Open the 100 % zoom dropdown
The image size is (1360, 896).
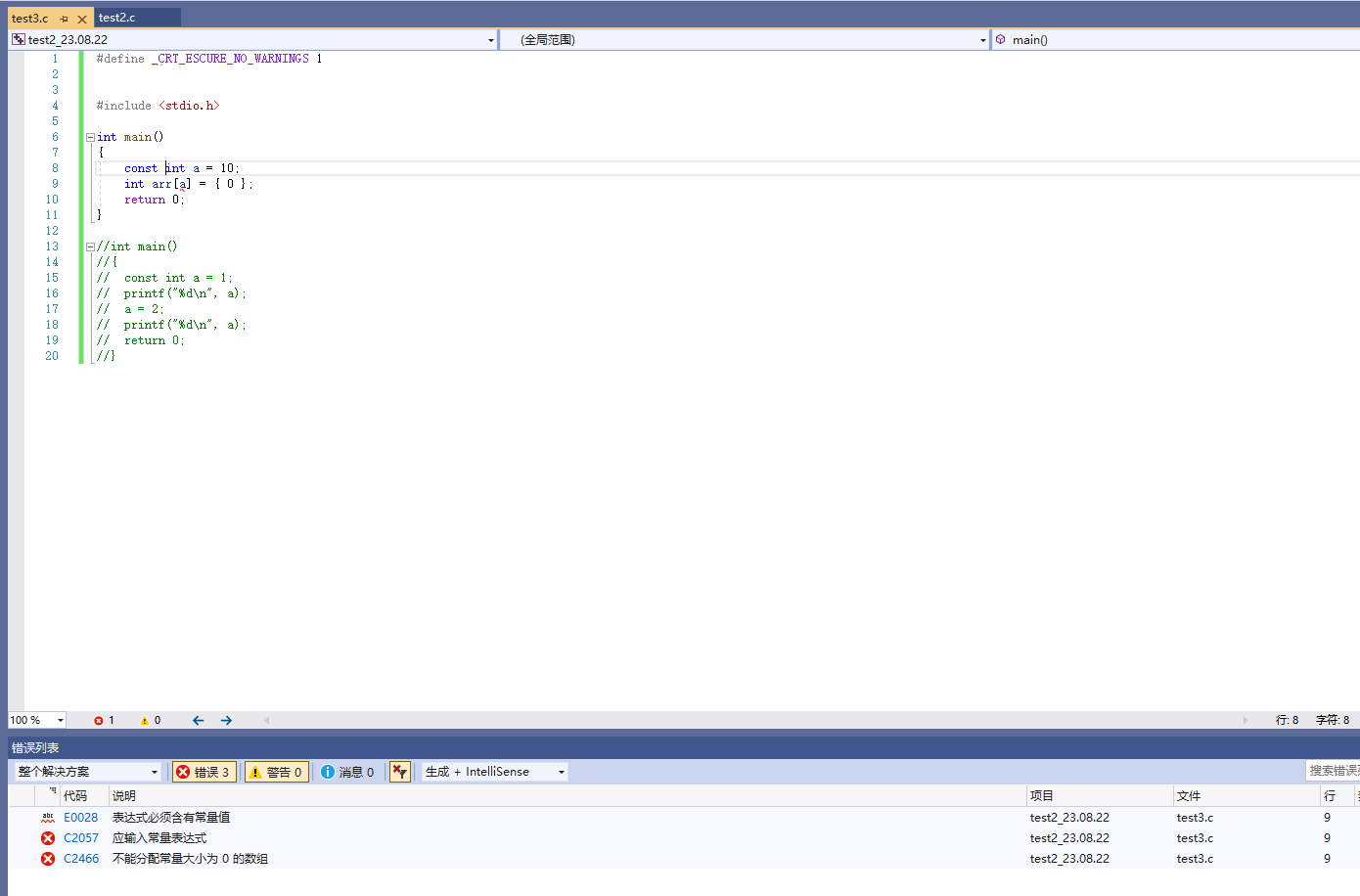(x=61, y=720)
